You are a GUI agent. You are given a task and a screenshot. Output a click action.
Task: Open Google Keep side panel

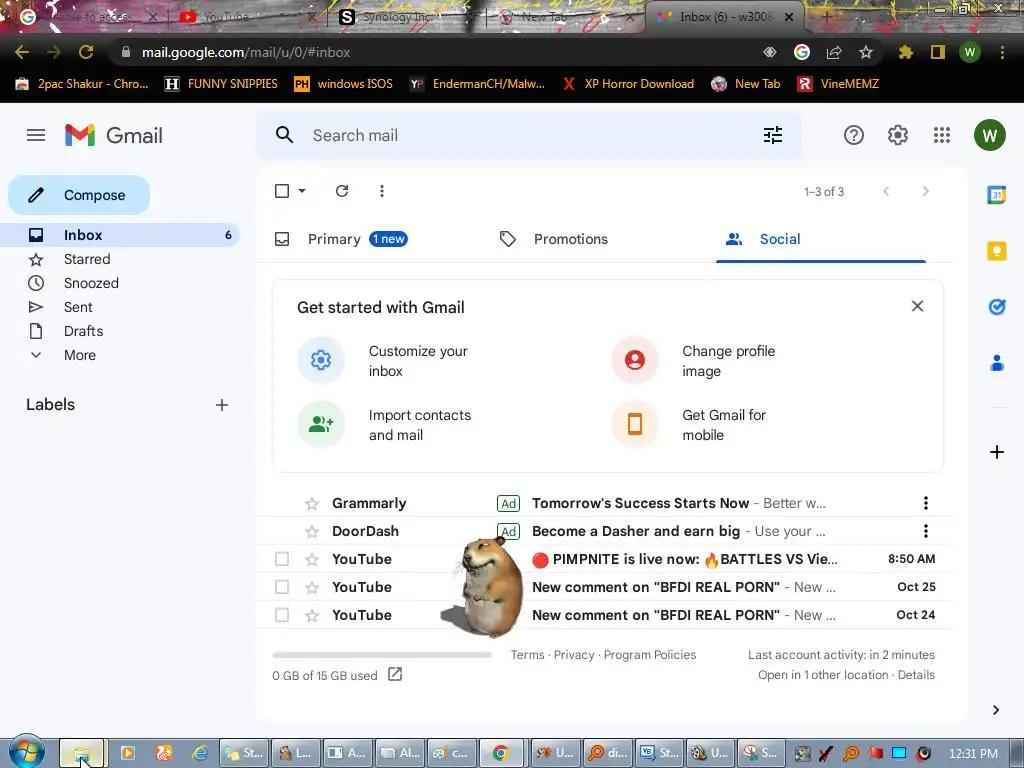coord(996,251)
